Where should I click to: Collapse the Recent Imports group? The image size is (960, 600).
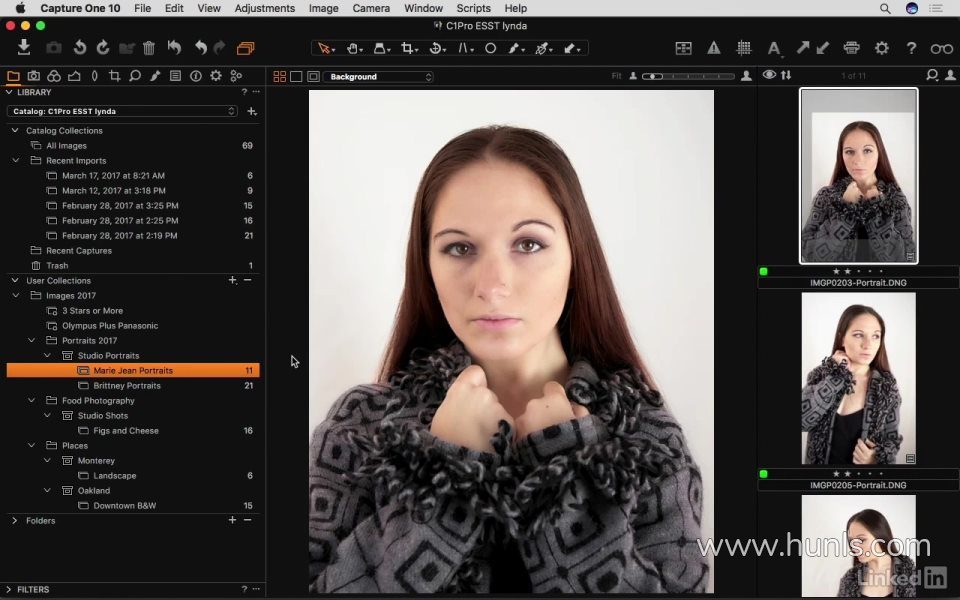point(15,160)
